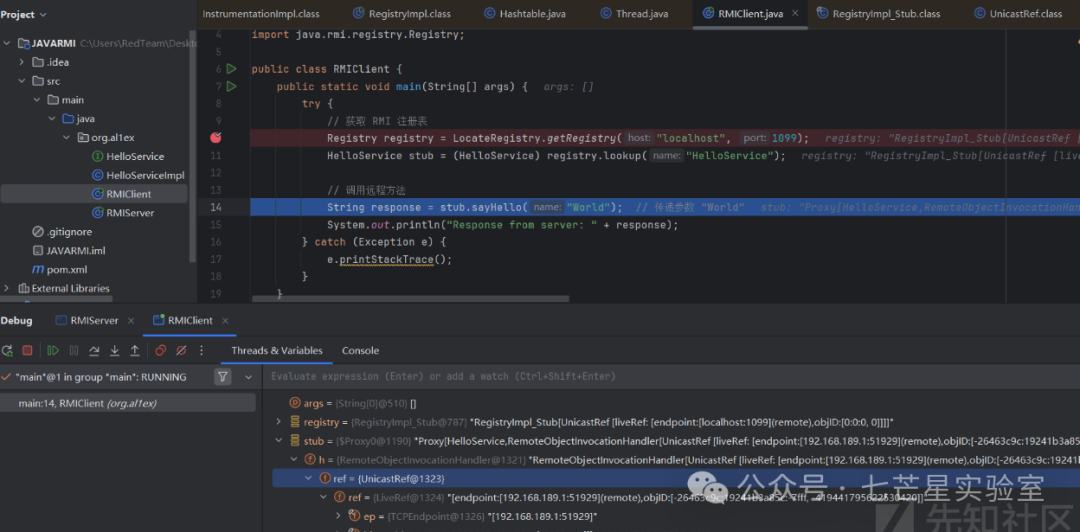Click the Pause Program icon
The width and height of the screenshot is (1080, 532).
74,351
